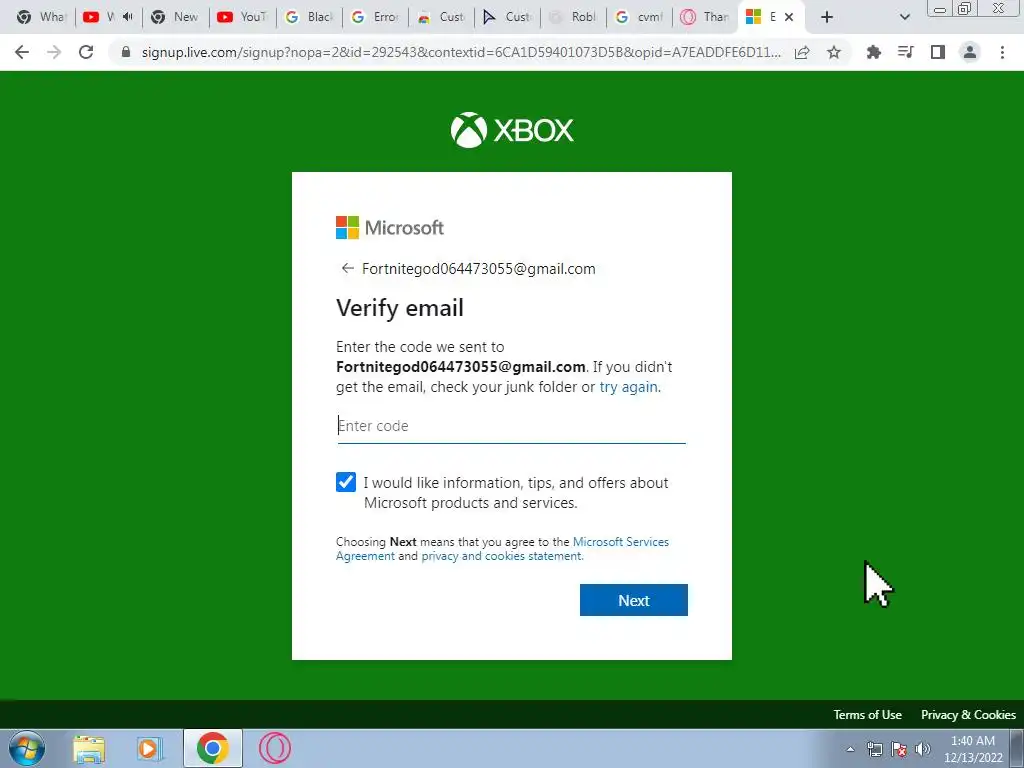Open Windows Explorer from the taskbar
Screen dimensions: 1024x768
[x=89, y=748]
